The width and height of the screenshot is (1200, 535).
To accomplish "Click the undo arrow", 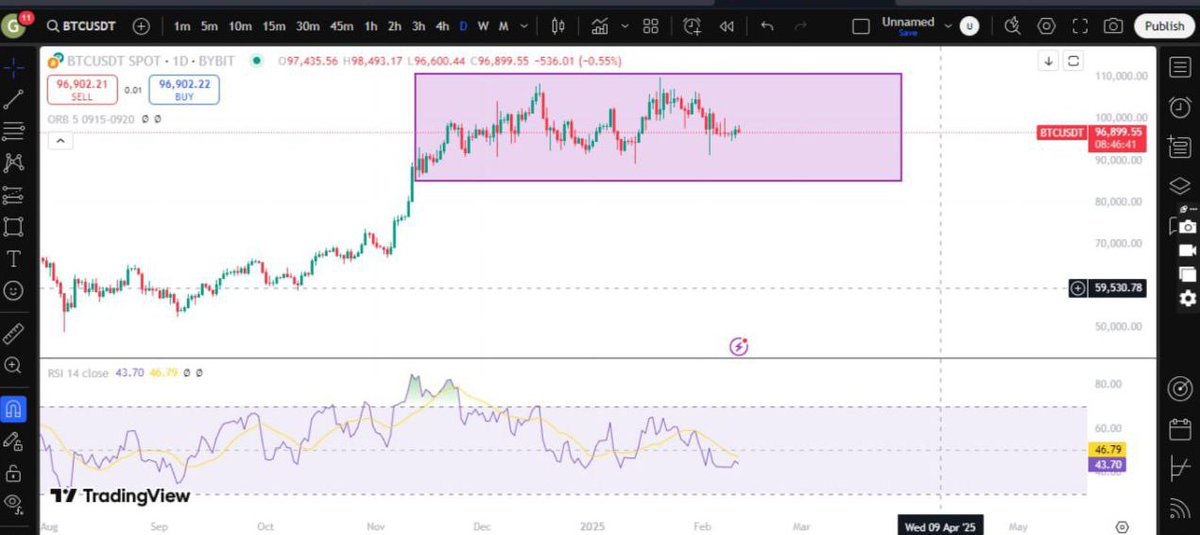I will (x=767, y=26).
